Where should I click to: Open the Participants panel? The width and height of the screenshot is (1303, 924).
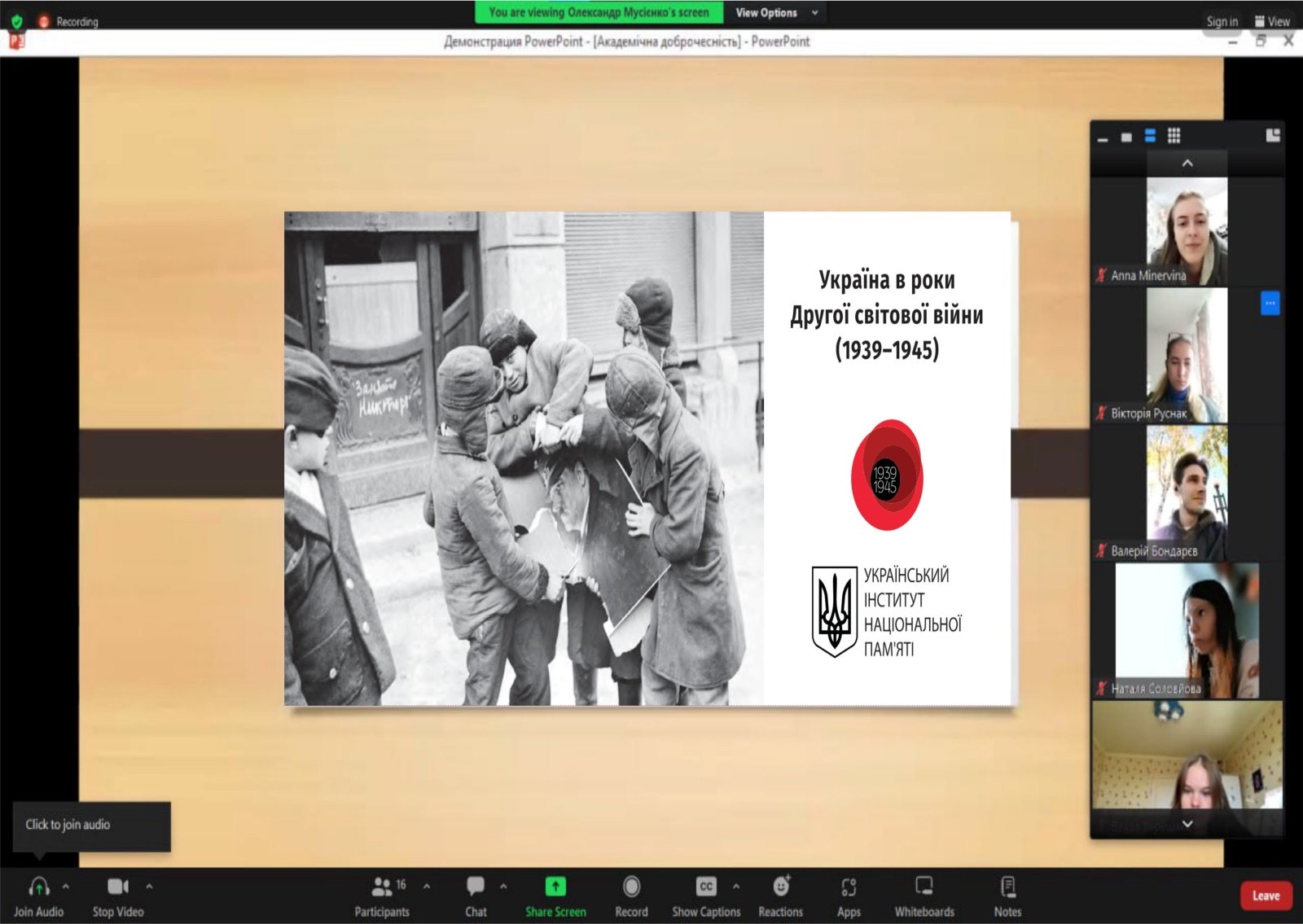(x=381, y=896)
